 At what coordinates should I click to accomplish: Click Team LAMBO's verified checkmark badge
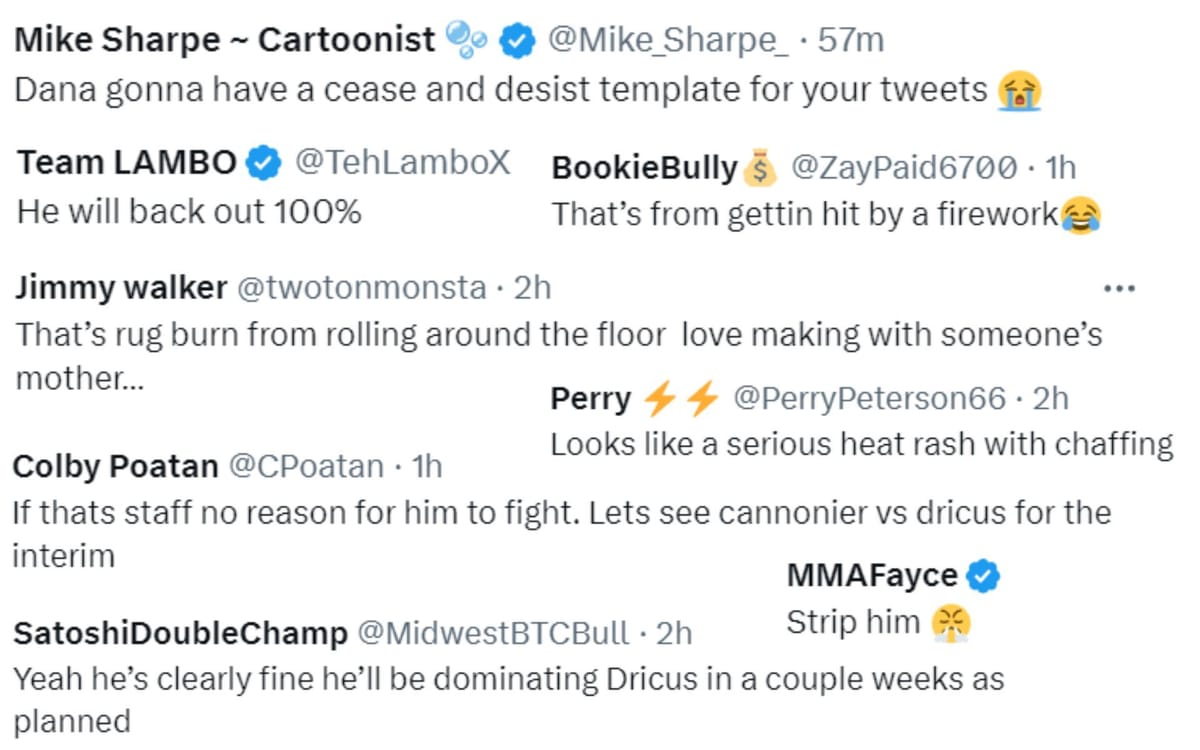coord(264,162)
